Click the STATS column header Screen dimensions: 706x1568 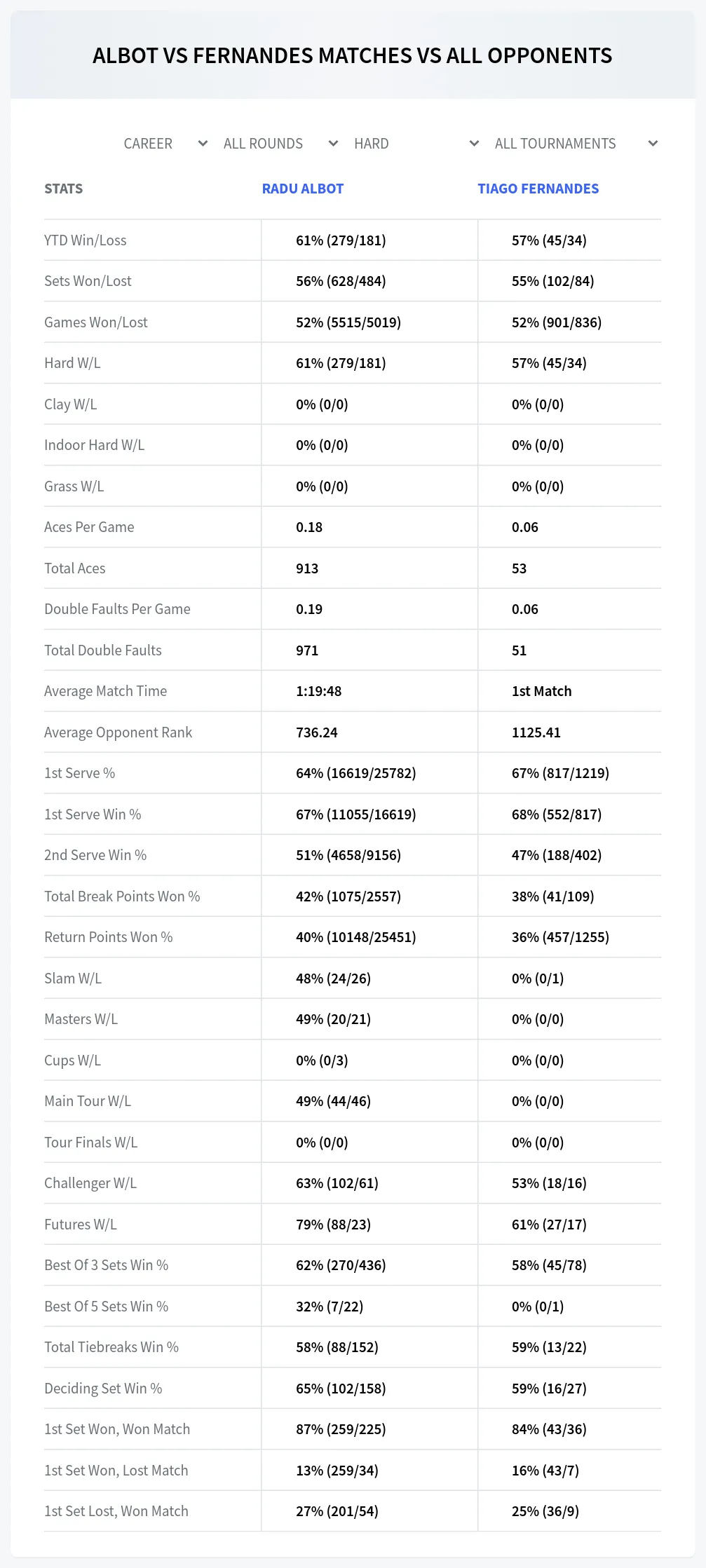point(64,189)
